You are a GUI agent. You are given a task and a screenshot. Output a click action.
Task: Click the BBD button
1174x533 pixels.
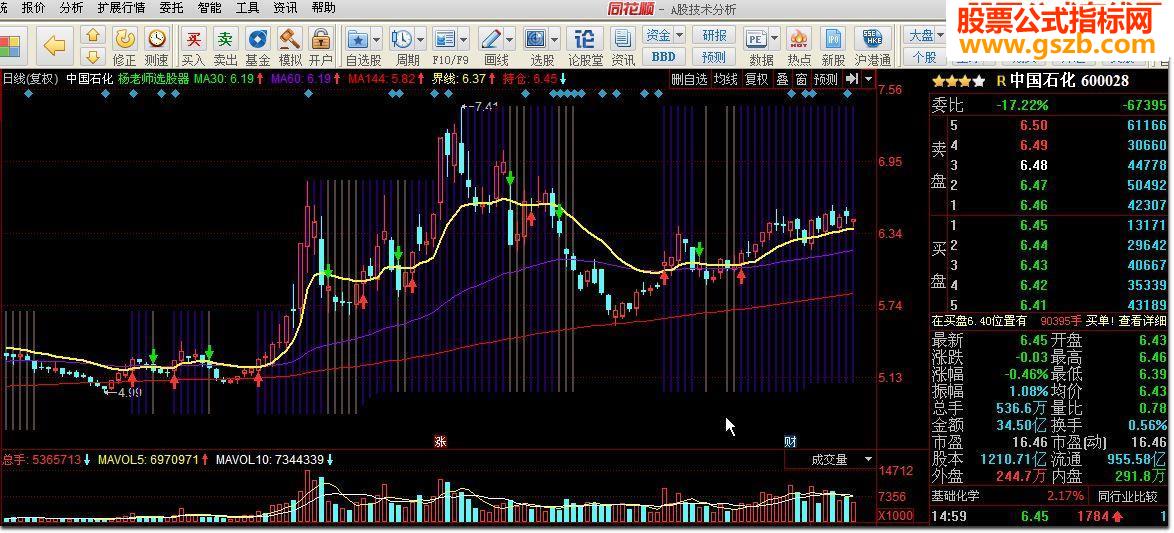pyautogui.click(x=663, y=57)
